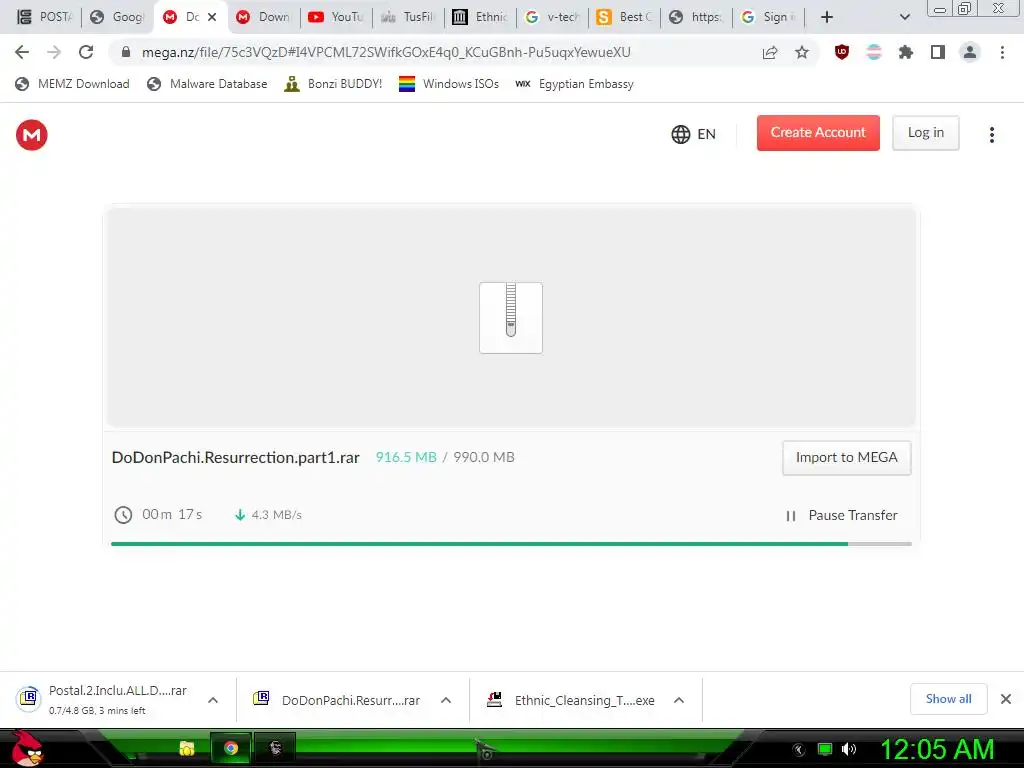This screenshot has height=768, width=1024.
Task: Click the clock time-remaining icon
Action: [123, 515]
